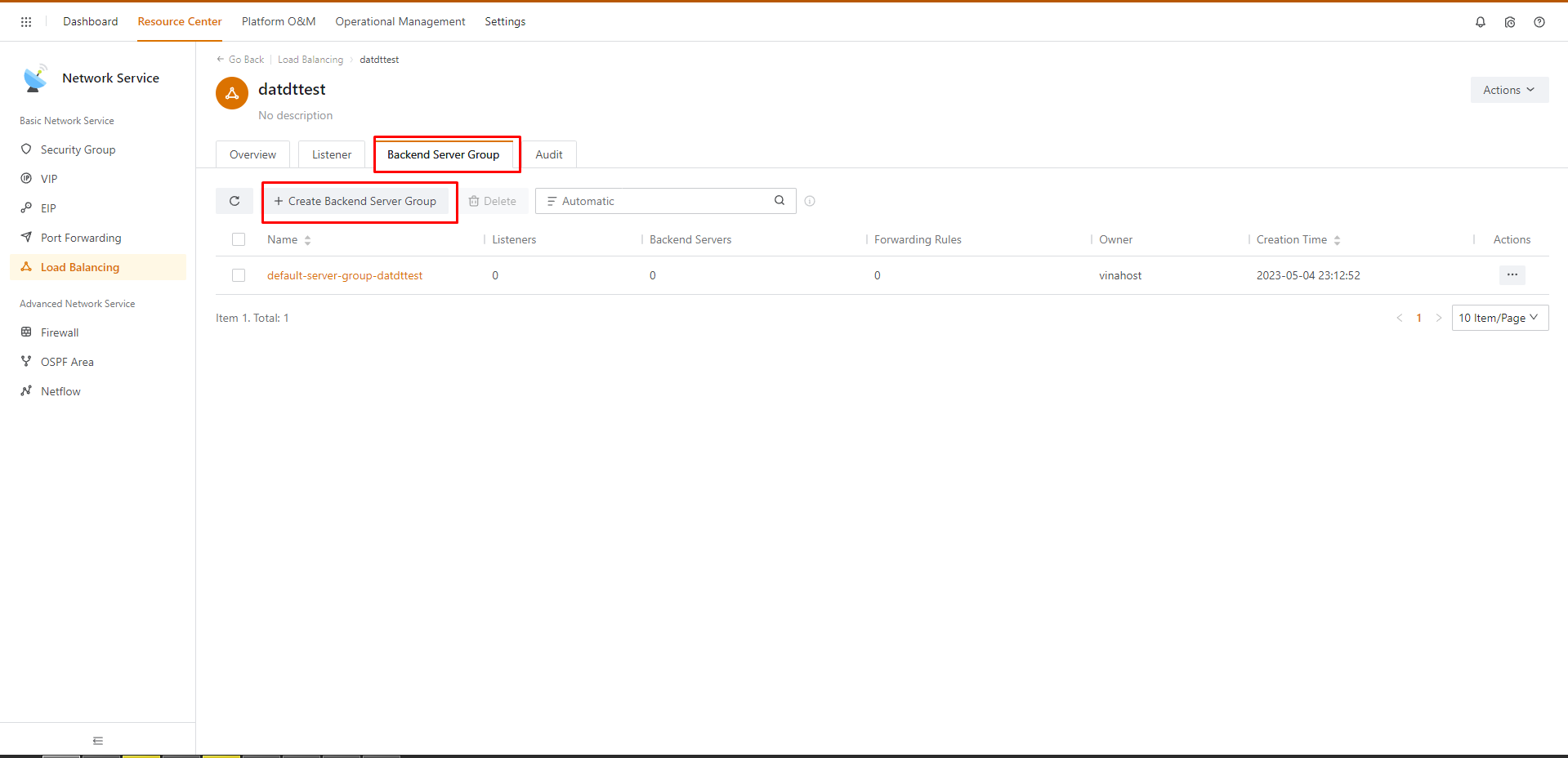Open the 10 Item/Page dropdown
Viewport: 1568px width, 758px height.
1499,318
